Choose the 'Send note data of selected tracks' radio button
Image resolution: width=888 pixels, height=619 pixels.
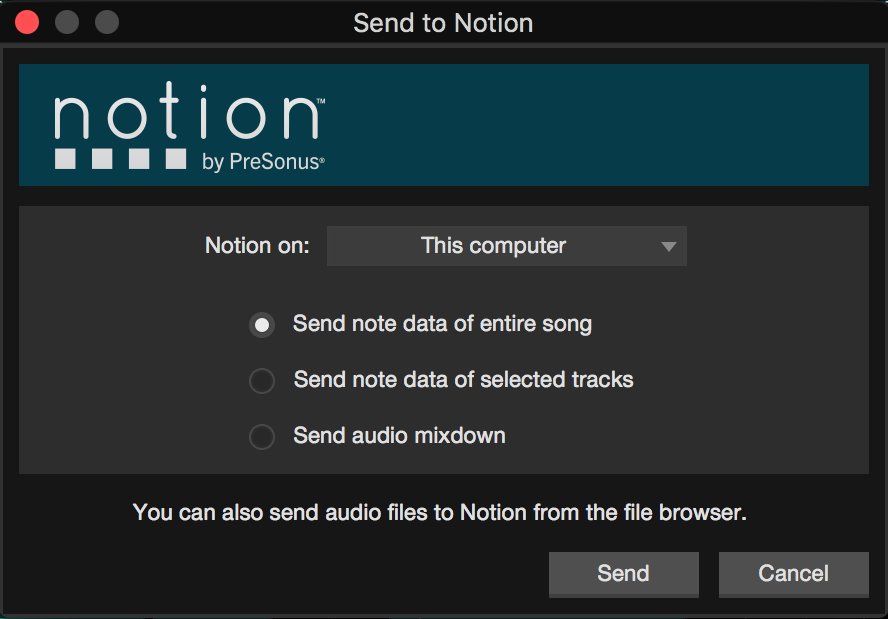click(x=262, y=381)
